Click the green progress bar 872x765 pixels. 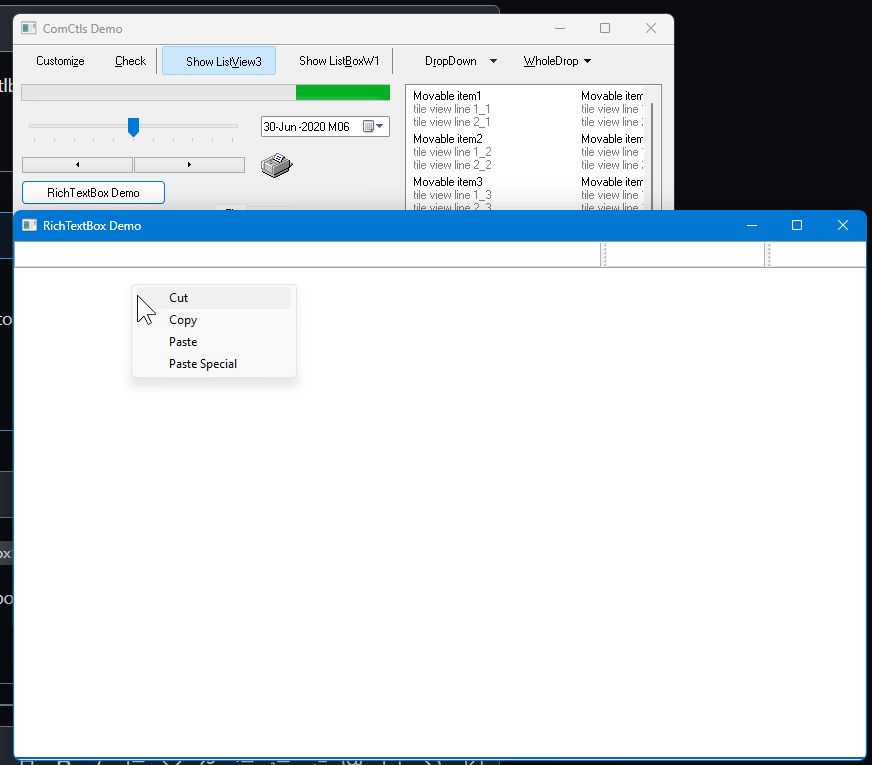(x=343, y=91)
